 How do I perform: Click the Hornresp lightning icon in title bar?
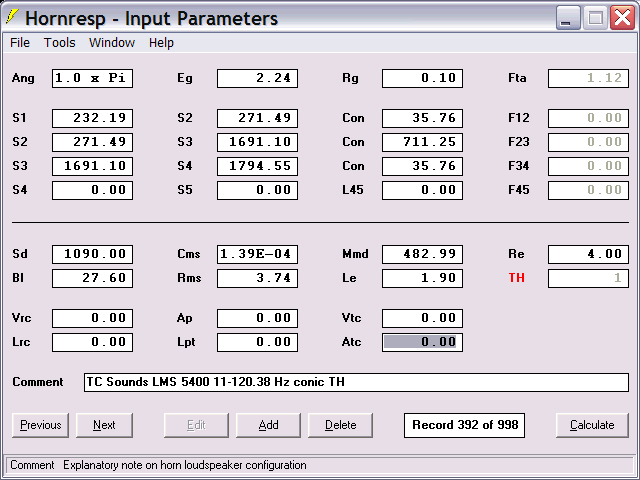tap(13, 17)
